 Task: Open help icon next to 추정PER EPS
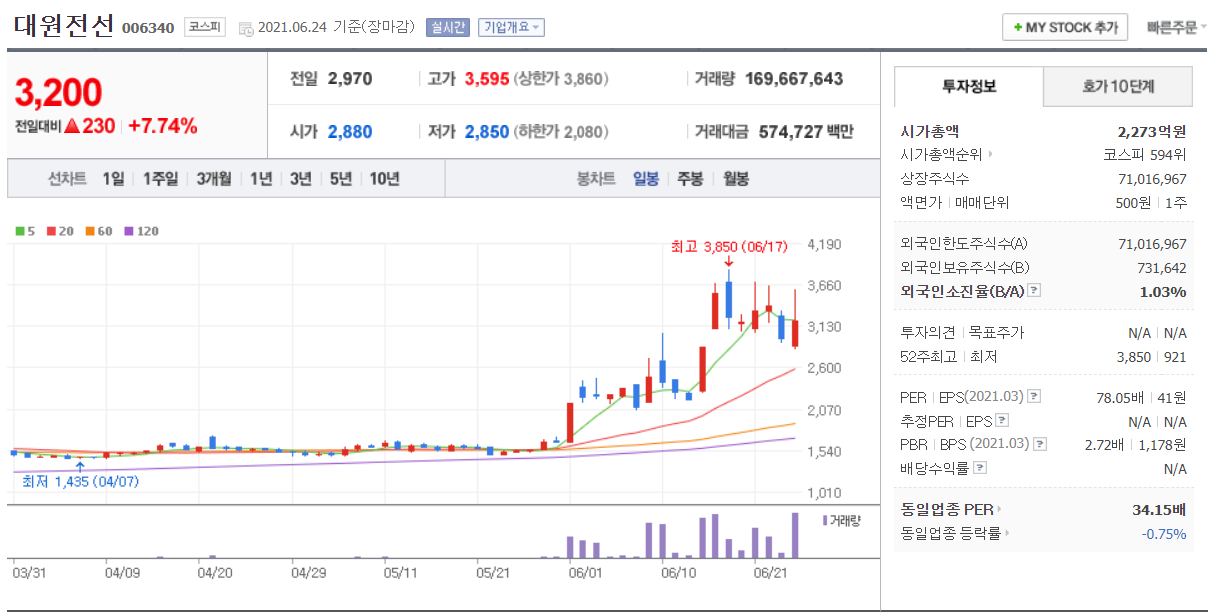tap(1002, 421)
